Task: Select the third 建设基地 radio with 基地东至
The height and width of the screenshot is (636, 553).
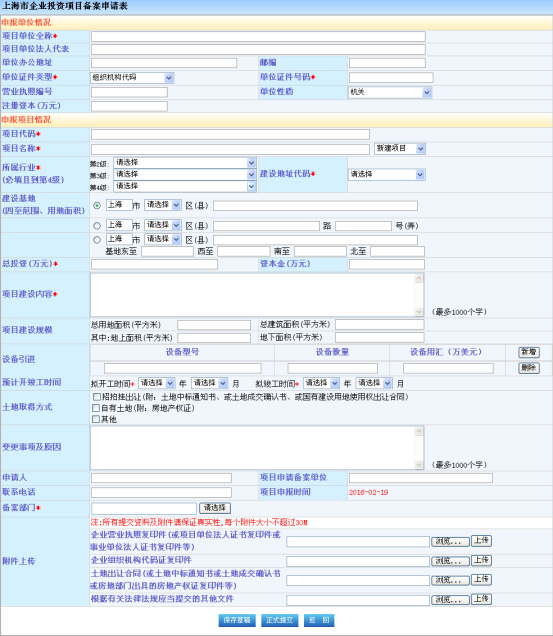Action: click(x=97, y=240)
